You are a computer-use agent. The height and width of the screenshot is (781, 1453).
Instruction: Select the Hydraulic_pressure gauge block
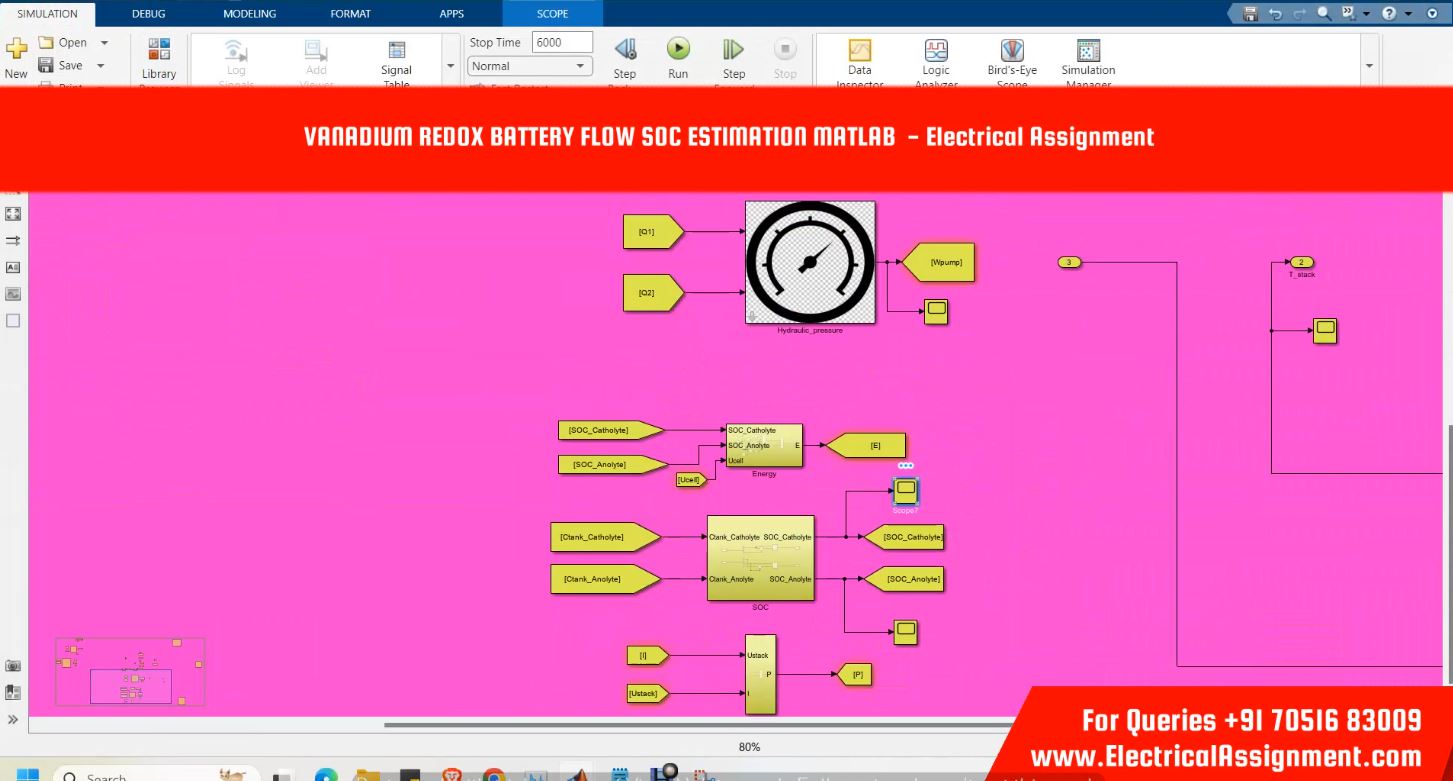[x=810, y=263]
